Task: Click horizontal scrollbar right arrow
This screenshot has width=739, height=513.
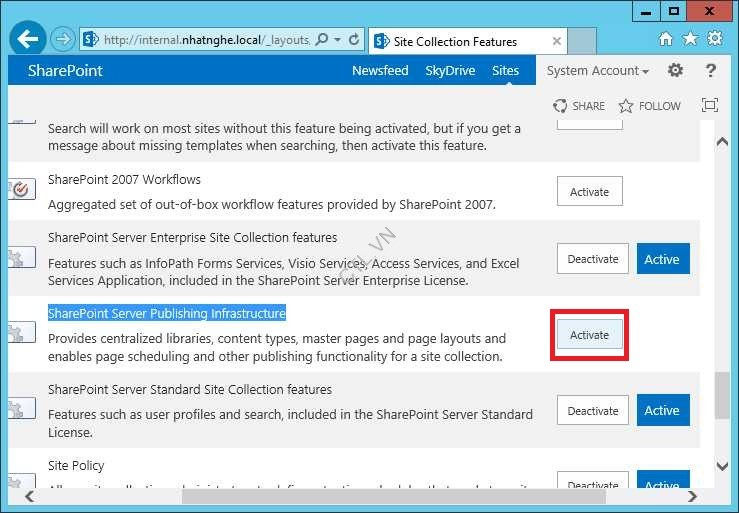Action: click(692, 496)
